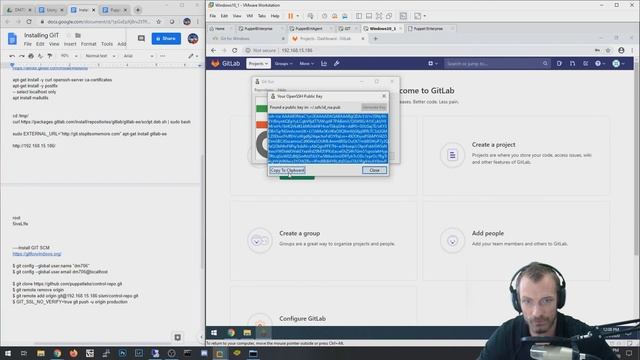Click paint format icon in Docs toolbar
Image resolution: width=640 pixels, height=360 pixels.
50,56
